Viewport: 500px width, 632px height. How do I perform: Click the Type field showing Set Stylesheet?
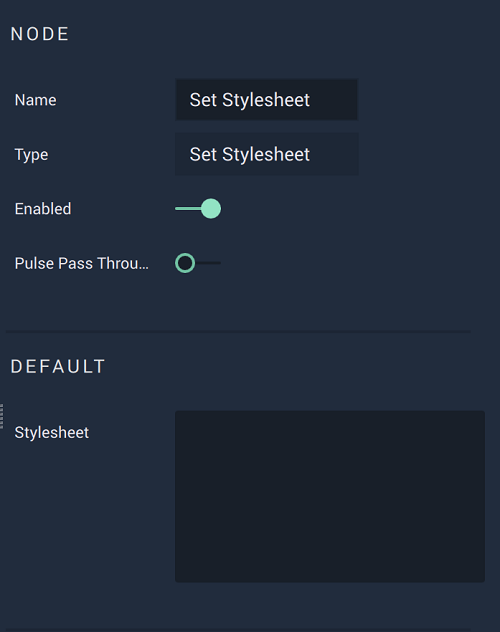coord(266,154)
